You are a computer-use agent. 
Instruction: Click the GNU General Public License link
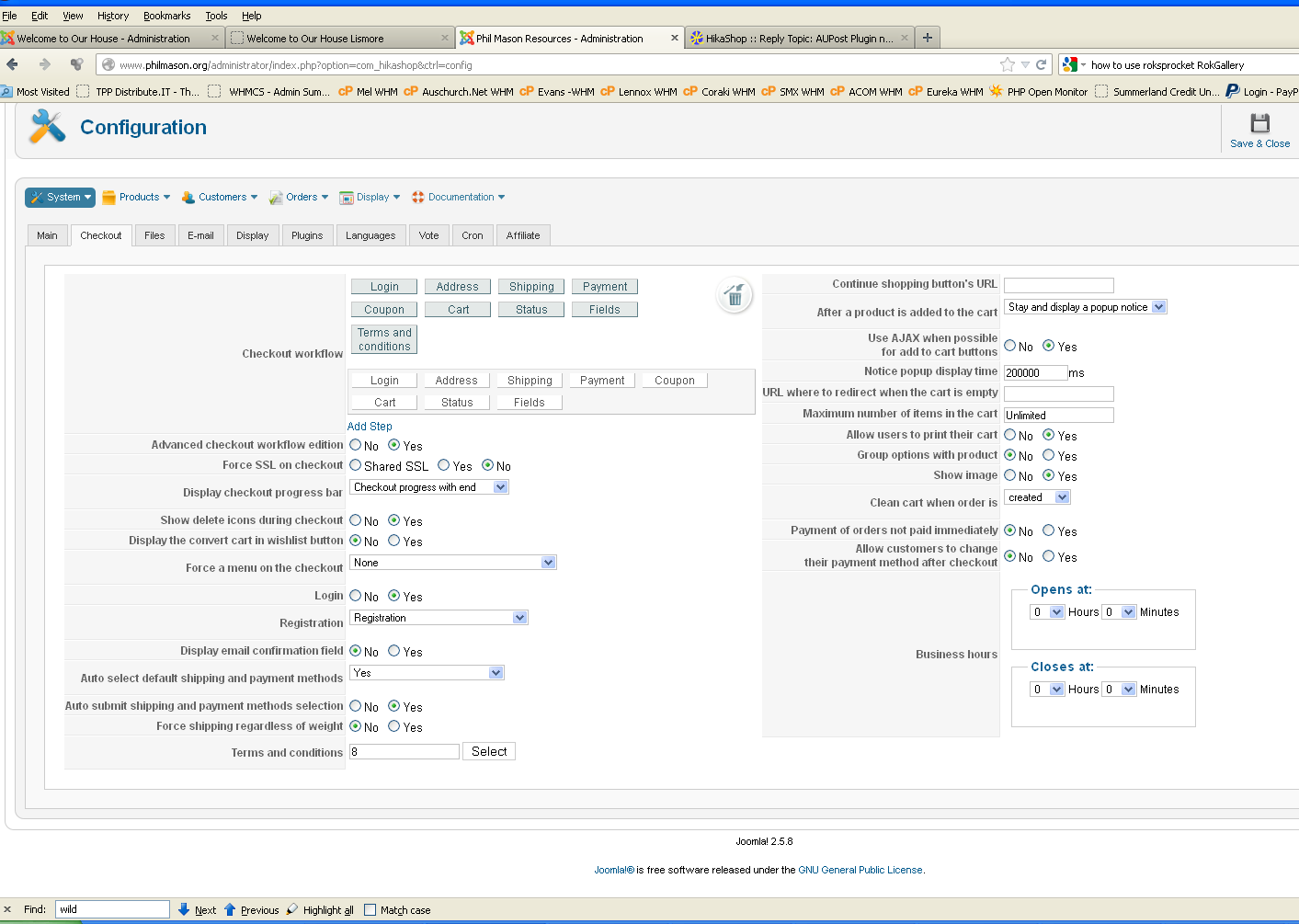coord(860,870)
